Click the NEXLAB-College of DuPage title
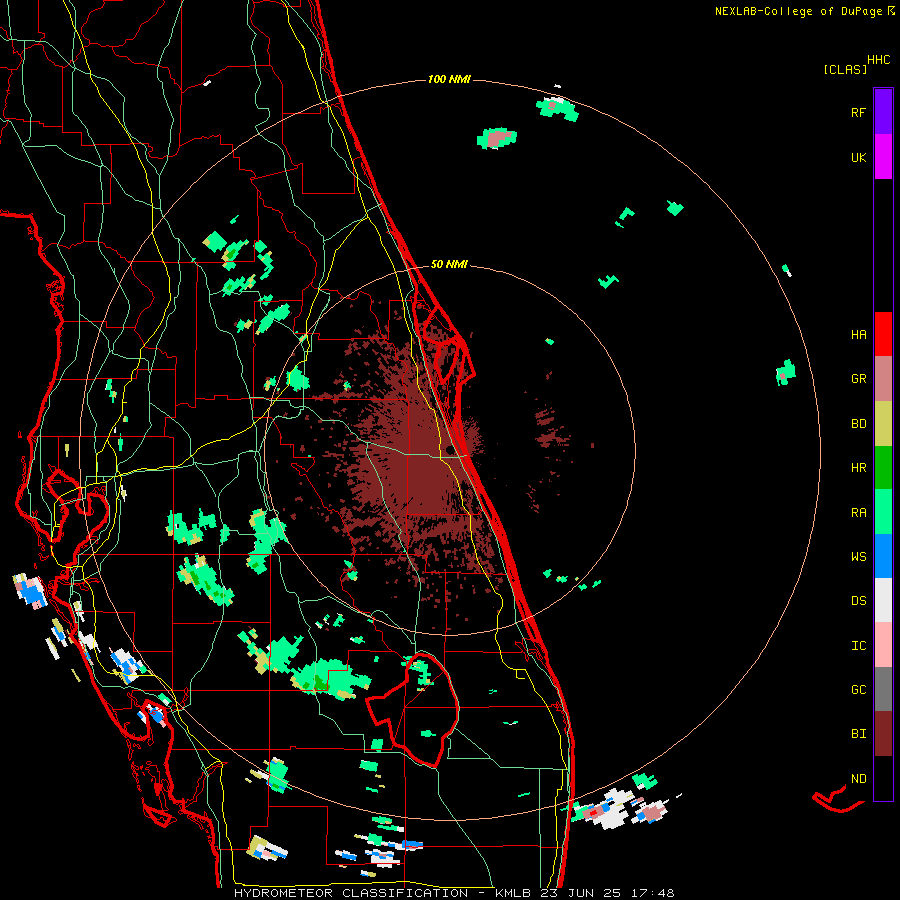This screenshot has height=900, width=900. point(798,11)
